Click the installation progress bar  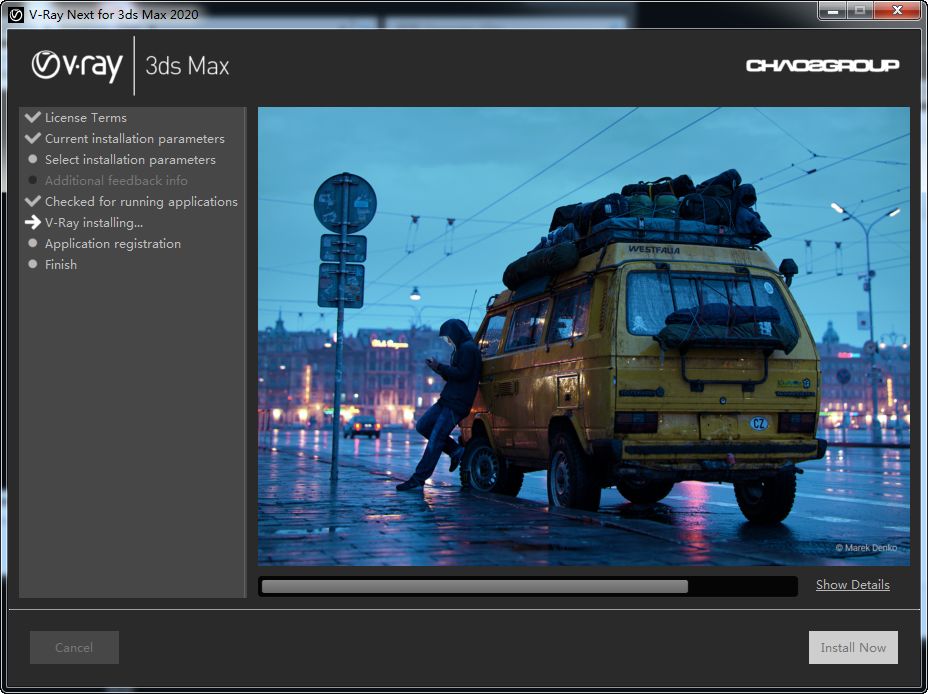click(528, 586)
